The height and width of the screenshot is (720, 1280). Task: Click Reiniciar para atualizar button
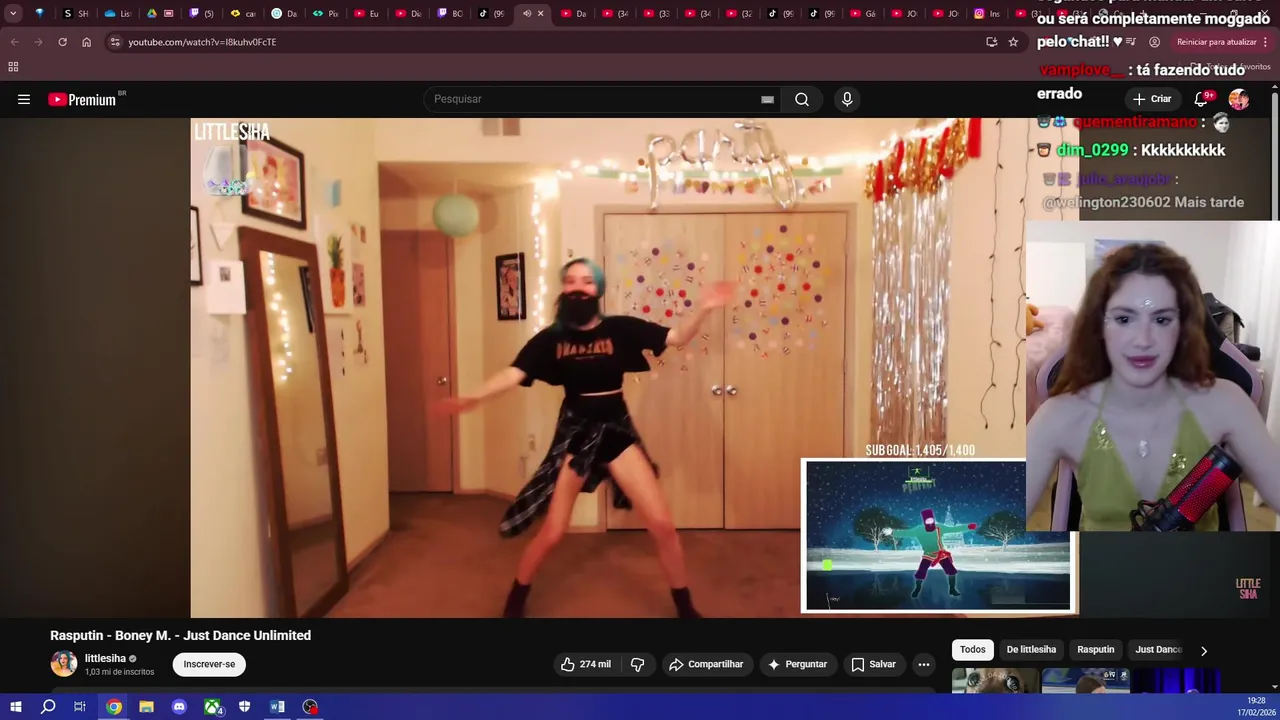pos(1217,42)
